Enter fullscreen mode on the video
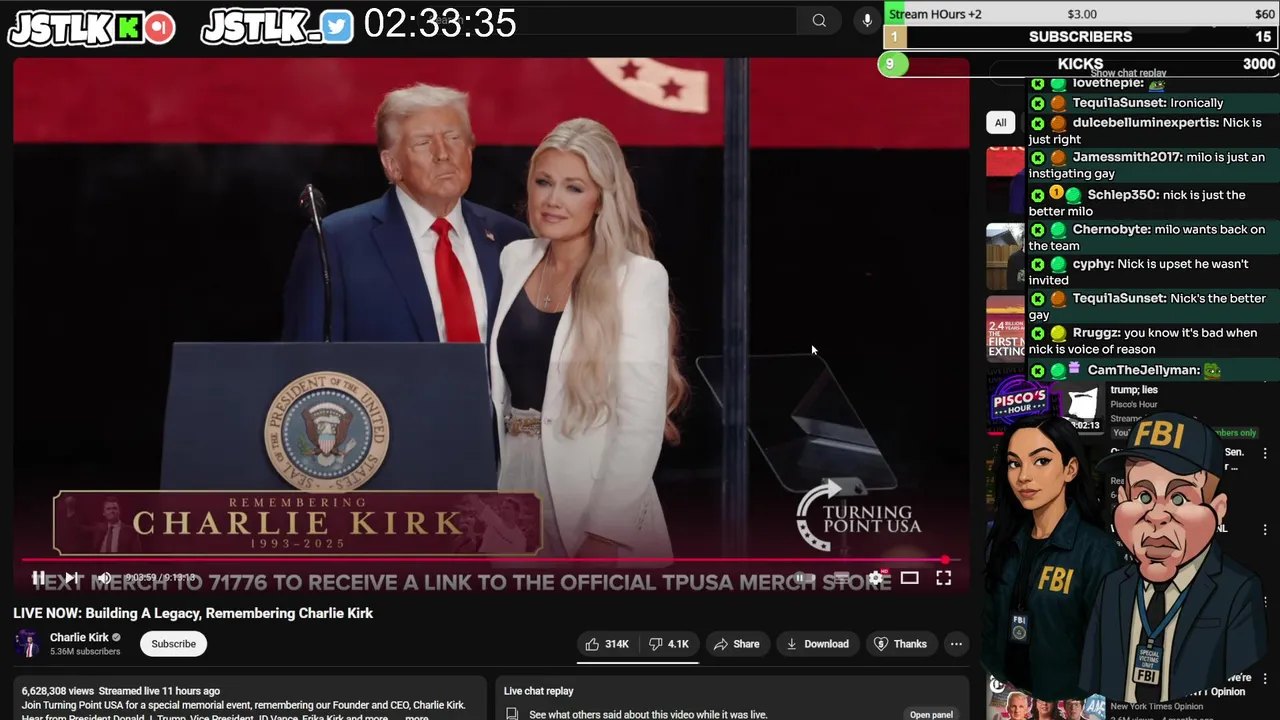 click(943, 578)
